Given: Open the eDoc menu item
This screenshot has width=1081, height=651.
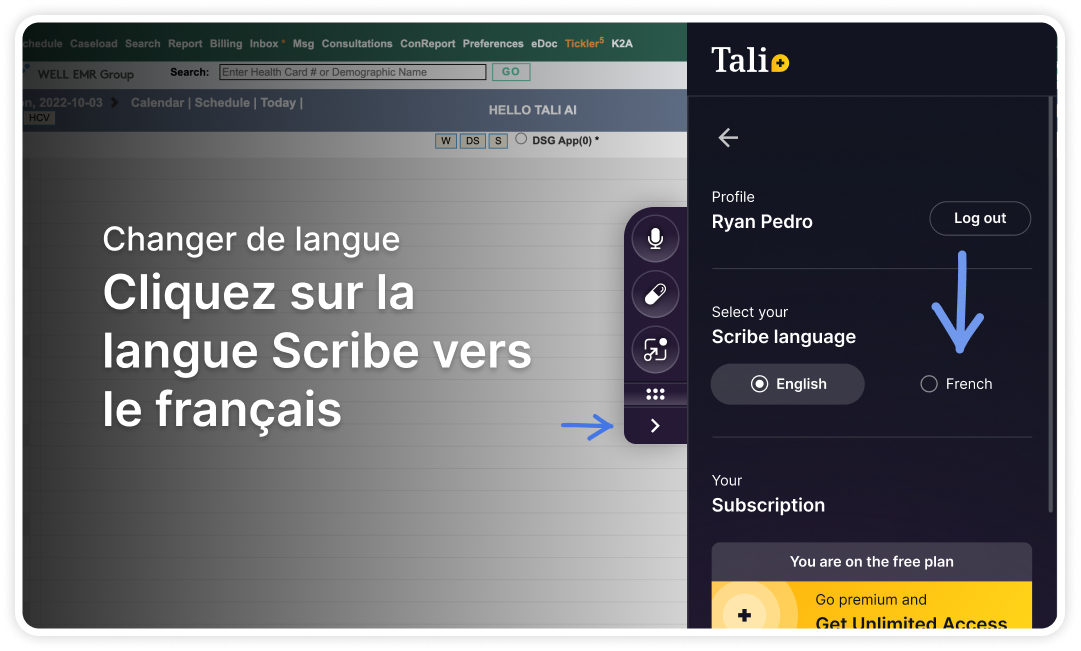Looking at the screenshot, I should [x=544, y=43].
